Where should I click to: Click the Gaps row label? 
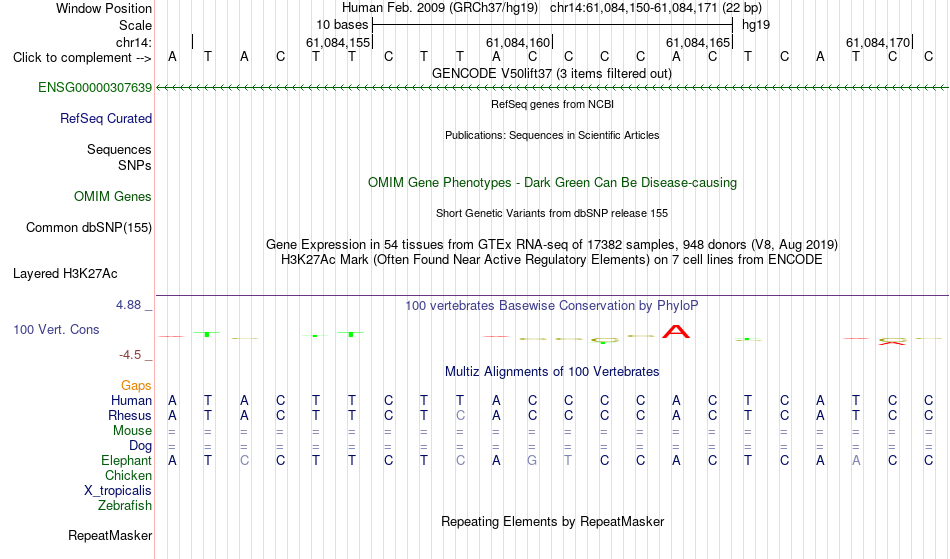pos(136,386)
